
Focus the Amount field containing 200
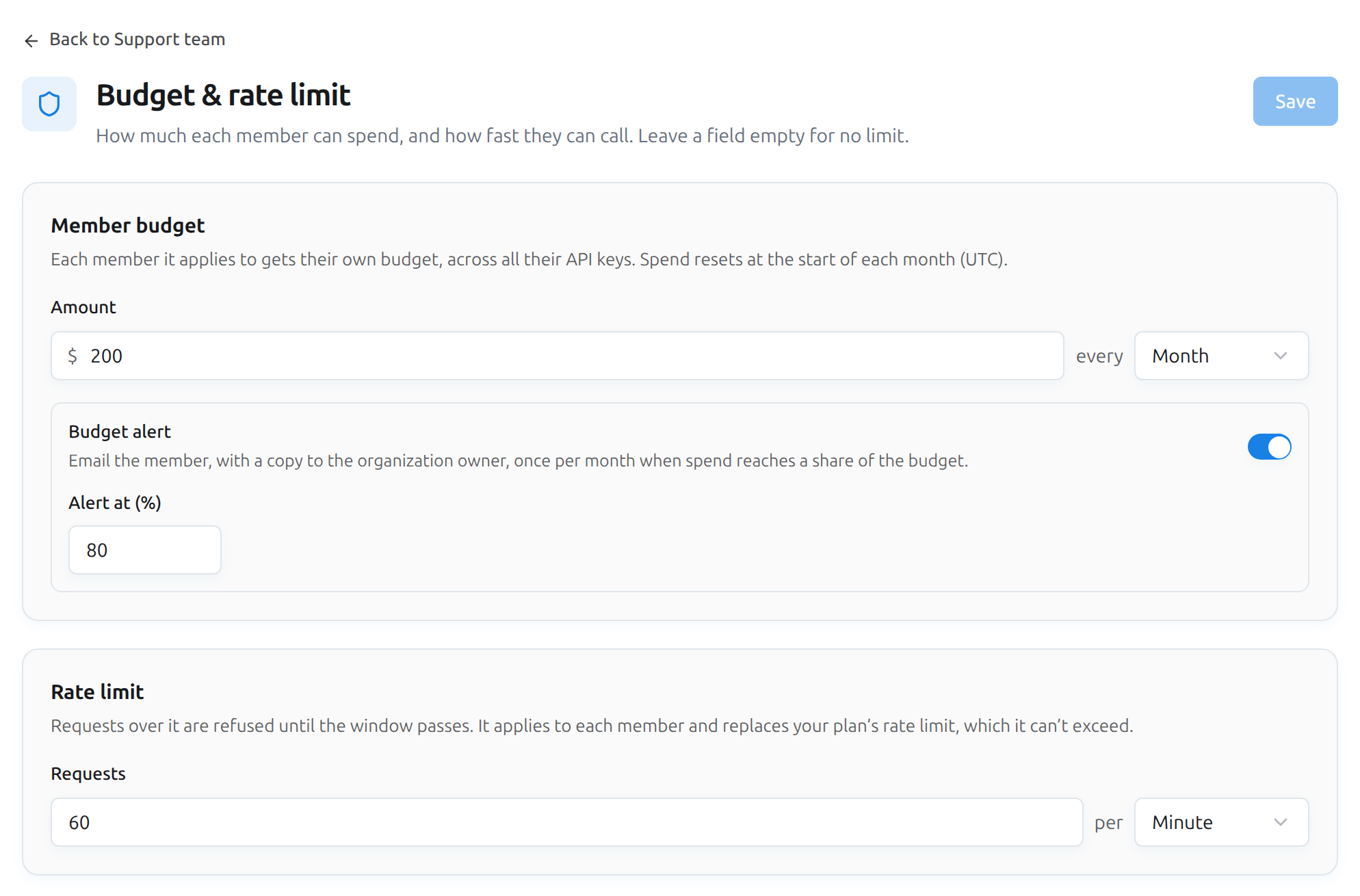[x=557, y=356]
